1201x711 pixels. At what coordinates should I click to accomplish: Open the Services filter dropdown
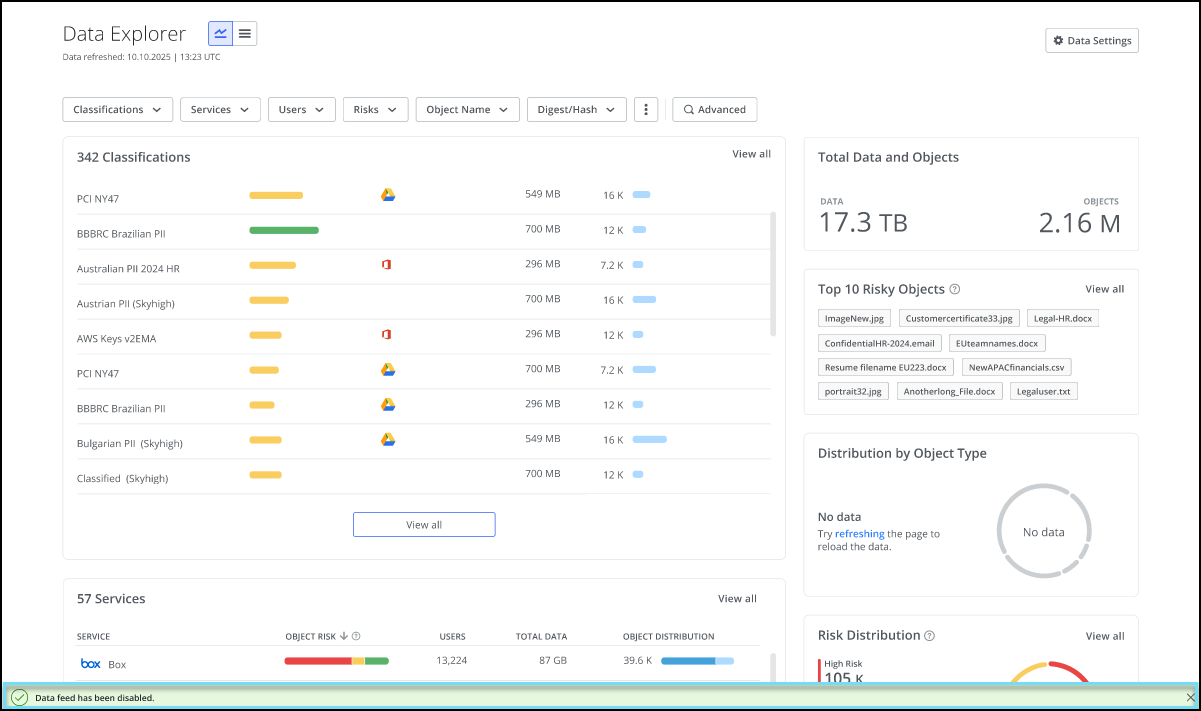(x=220, y=110)
